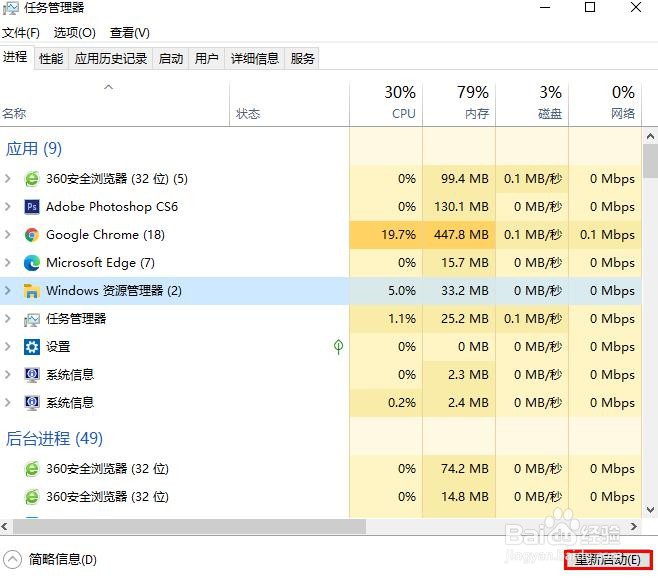The image size is (658, 578).
Task: Click the 74.2 MB memory cell
Action: pyautogui.click(x=459, y=469)
